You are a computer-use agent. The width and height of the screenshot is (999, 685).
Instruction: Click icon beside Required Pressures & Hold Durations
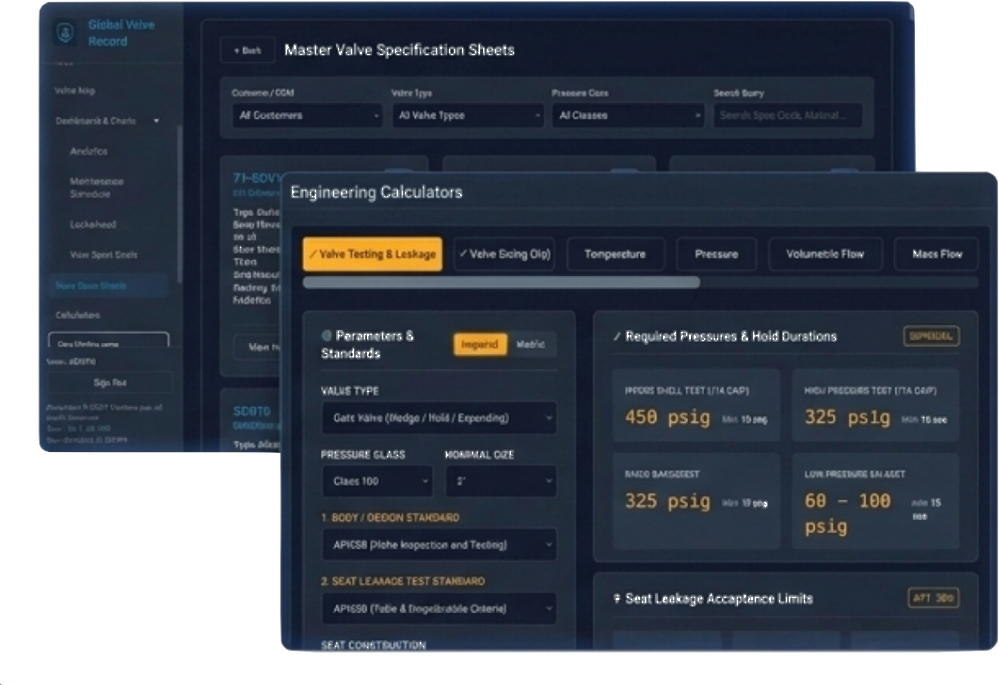pyautogui.click(x=617, y=336)
